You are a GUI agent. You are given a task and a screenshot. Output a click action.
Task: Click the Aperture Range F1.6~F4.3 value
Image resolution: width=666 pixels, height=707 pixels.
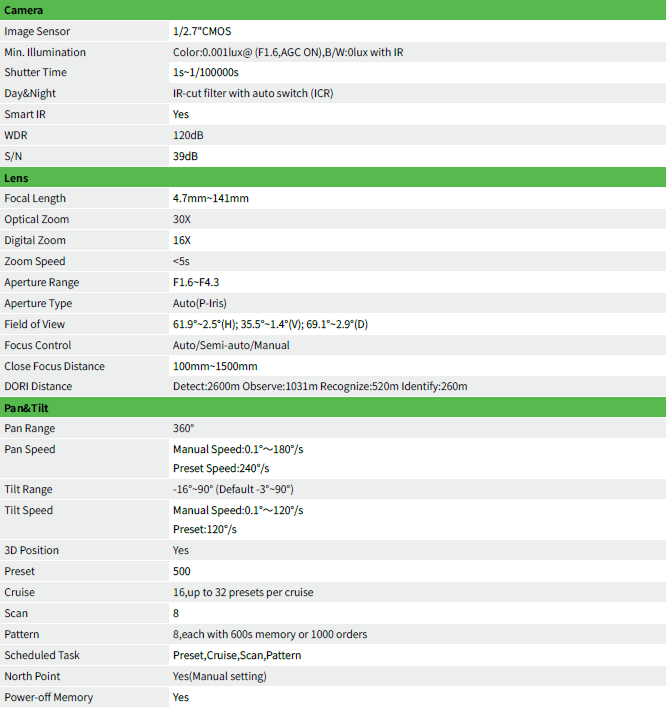196,282
